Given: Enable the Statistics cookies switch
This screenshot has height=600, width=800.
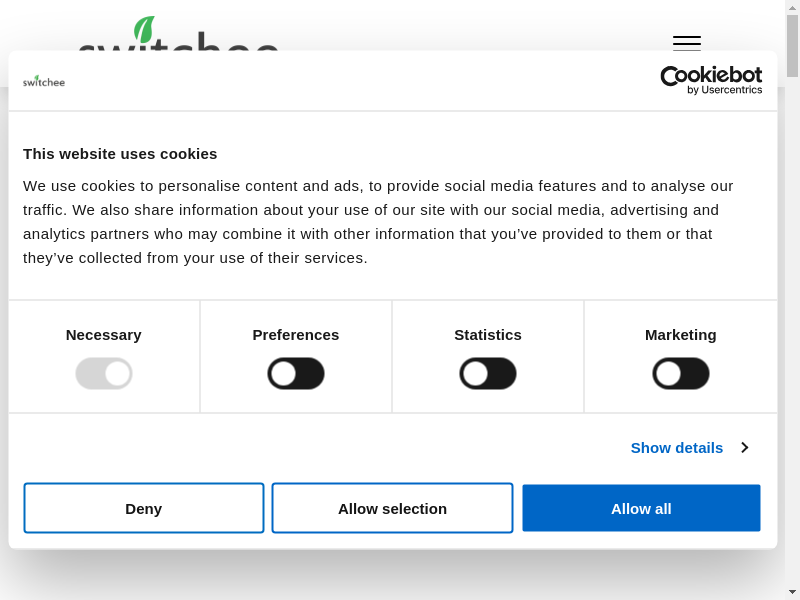Looking at the screenshot, I should [x=488, y=374].
